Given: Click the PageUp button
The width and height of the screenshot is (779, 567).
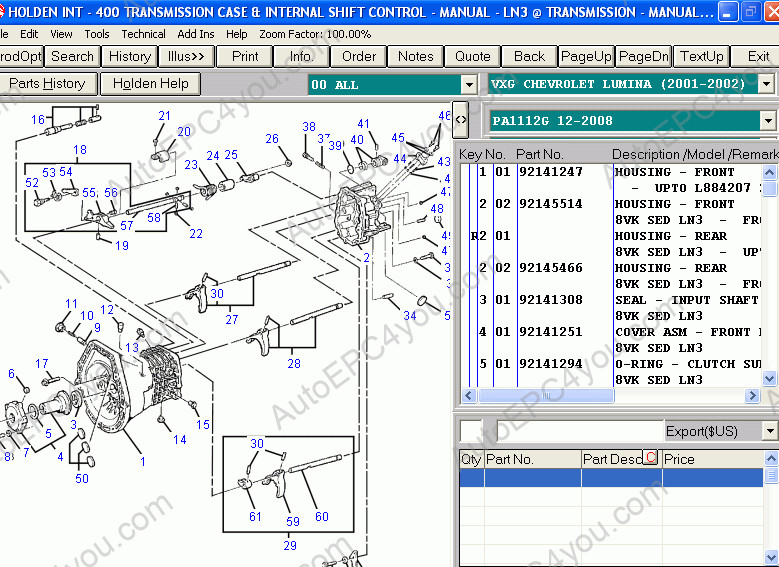Looking at the screenshot, I should [586, 56].
